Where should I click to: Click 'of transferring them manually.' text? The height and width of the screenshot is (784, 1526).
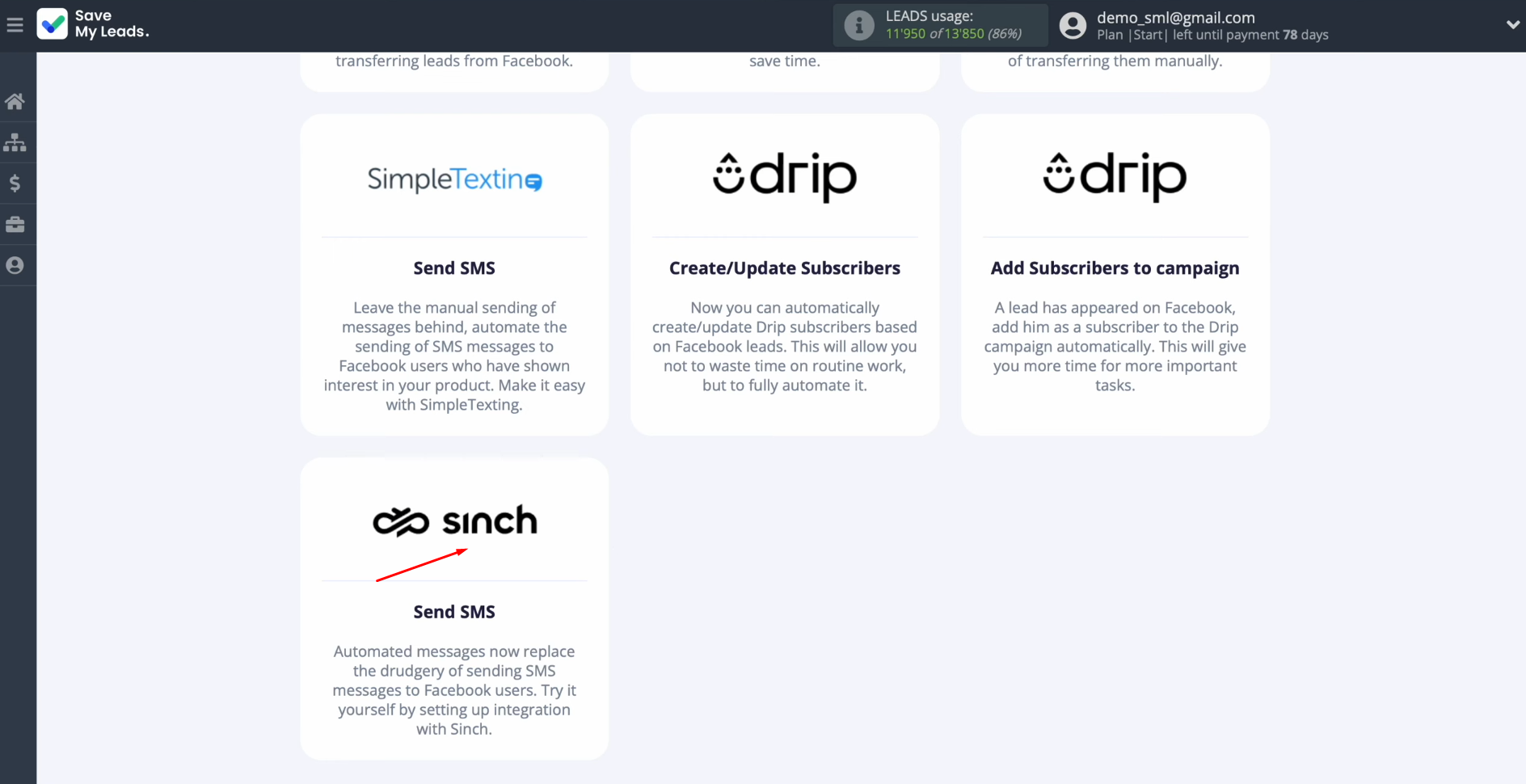[1115, 61]
